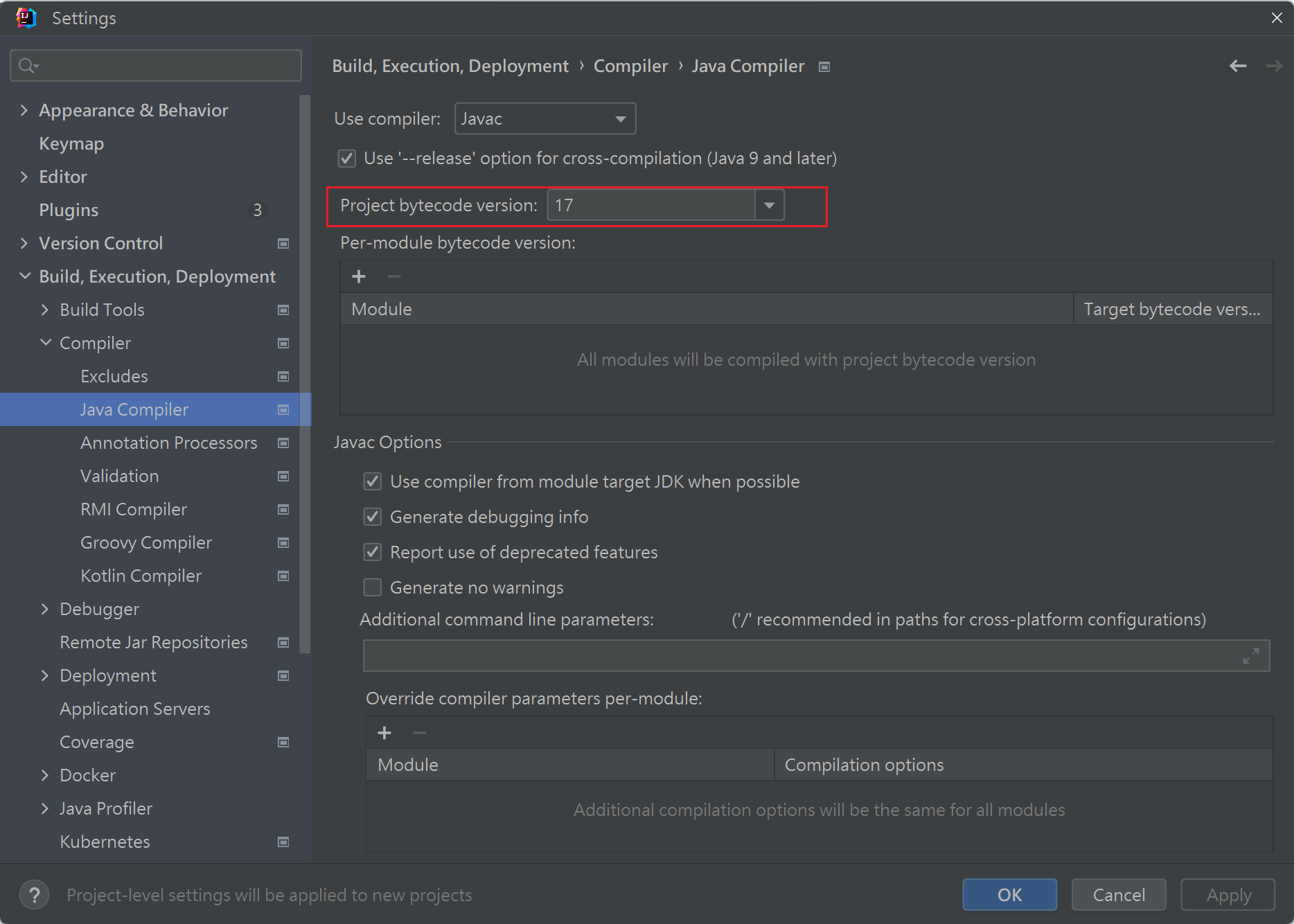Disable Generate debugging info checkbox
The height and width of the screenshot is (924, 1294).
pos(373,517)
